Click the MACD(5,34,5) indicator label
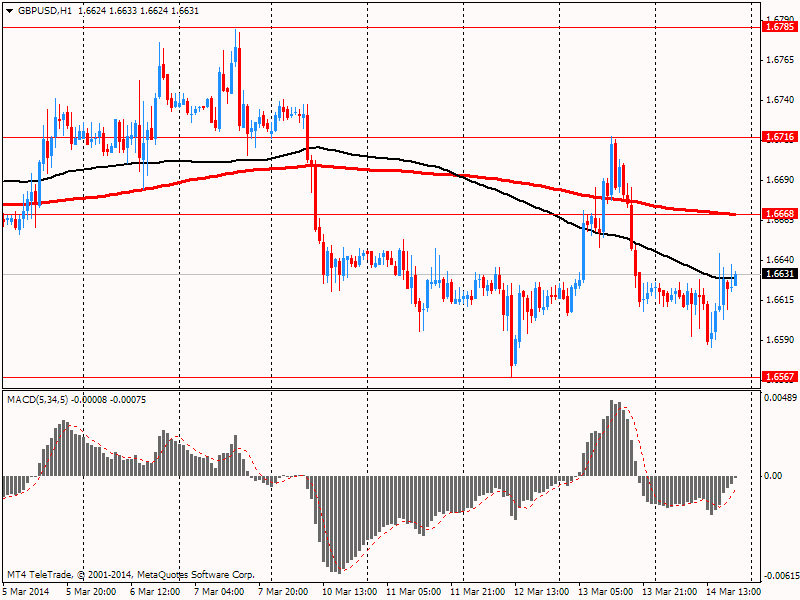 pos(37,400)
